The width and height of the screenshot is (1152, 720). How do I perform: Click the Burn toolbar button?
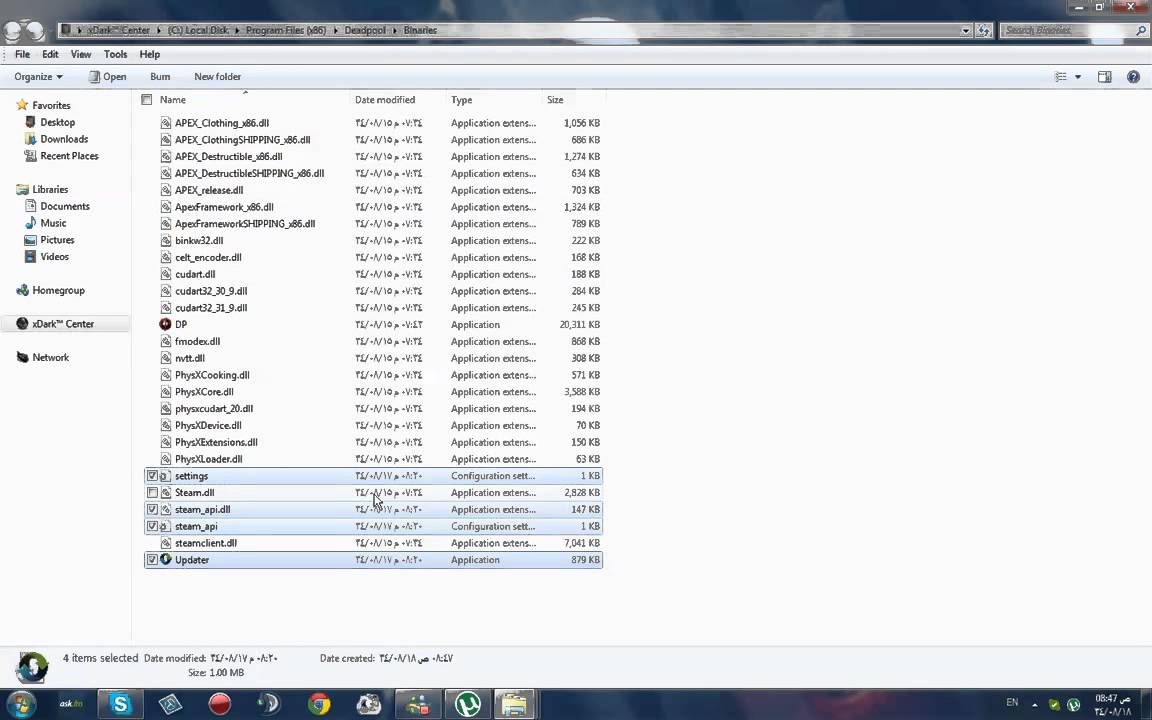(160, 76)
